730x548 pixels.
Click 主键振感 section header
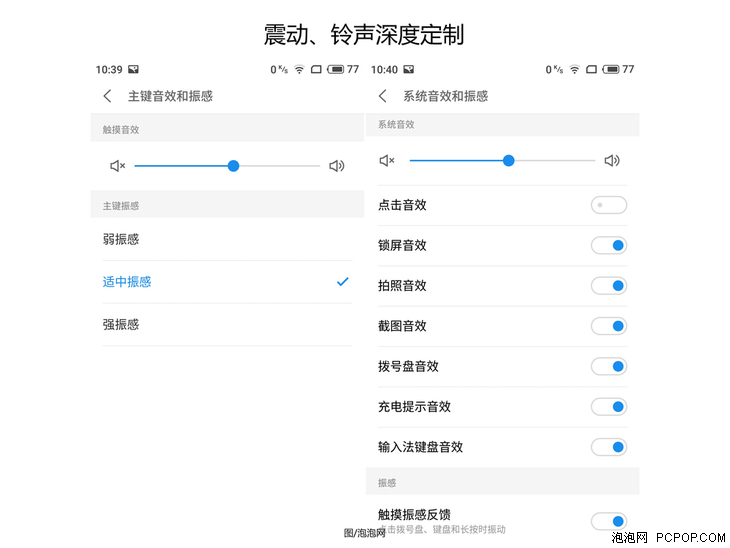121,206
